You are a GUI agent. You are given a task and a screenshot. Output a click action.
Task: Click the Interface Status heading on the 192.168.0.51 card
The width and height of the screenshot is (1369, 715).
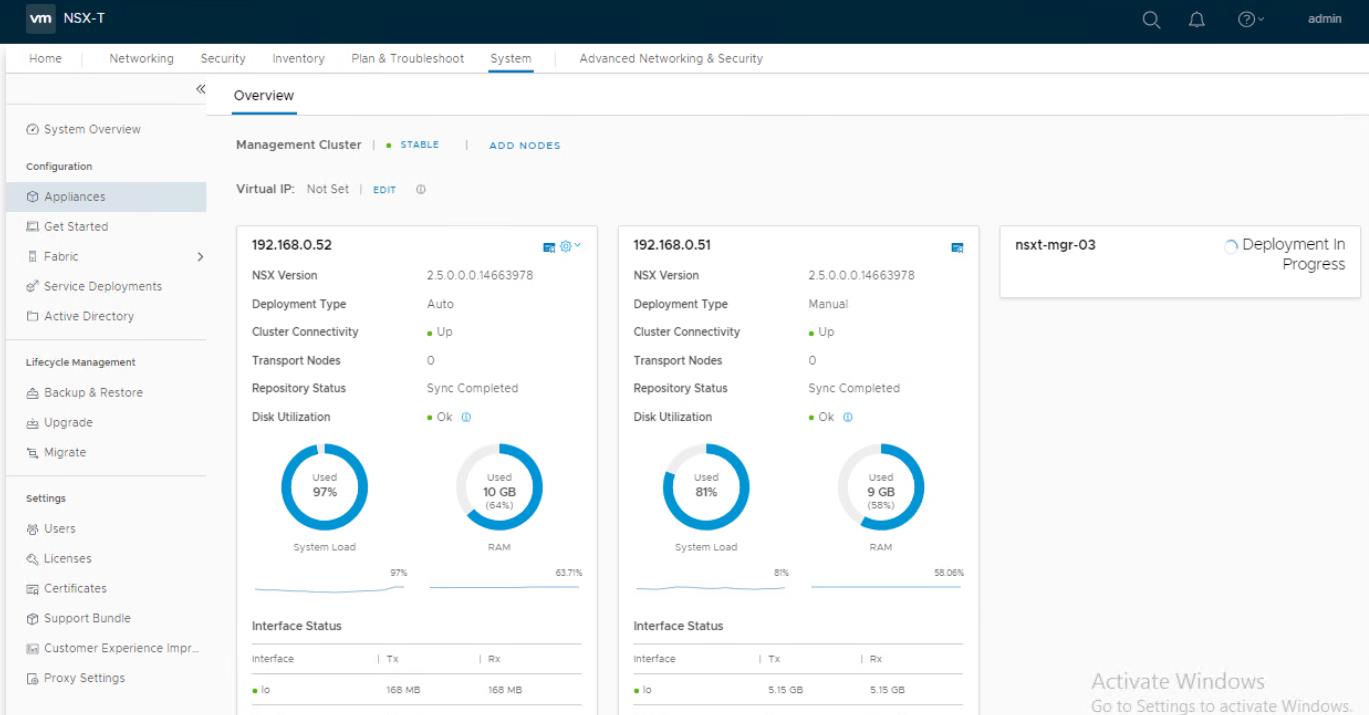point(679,626)
